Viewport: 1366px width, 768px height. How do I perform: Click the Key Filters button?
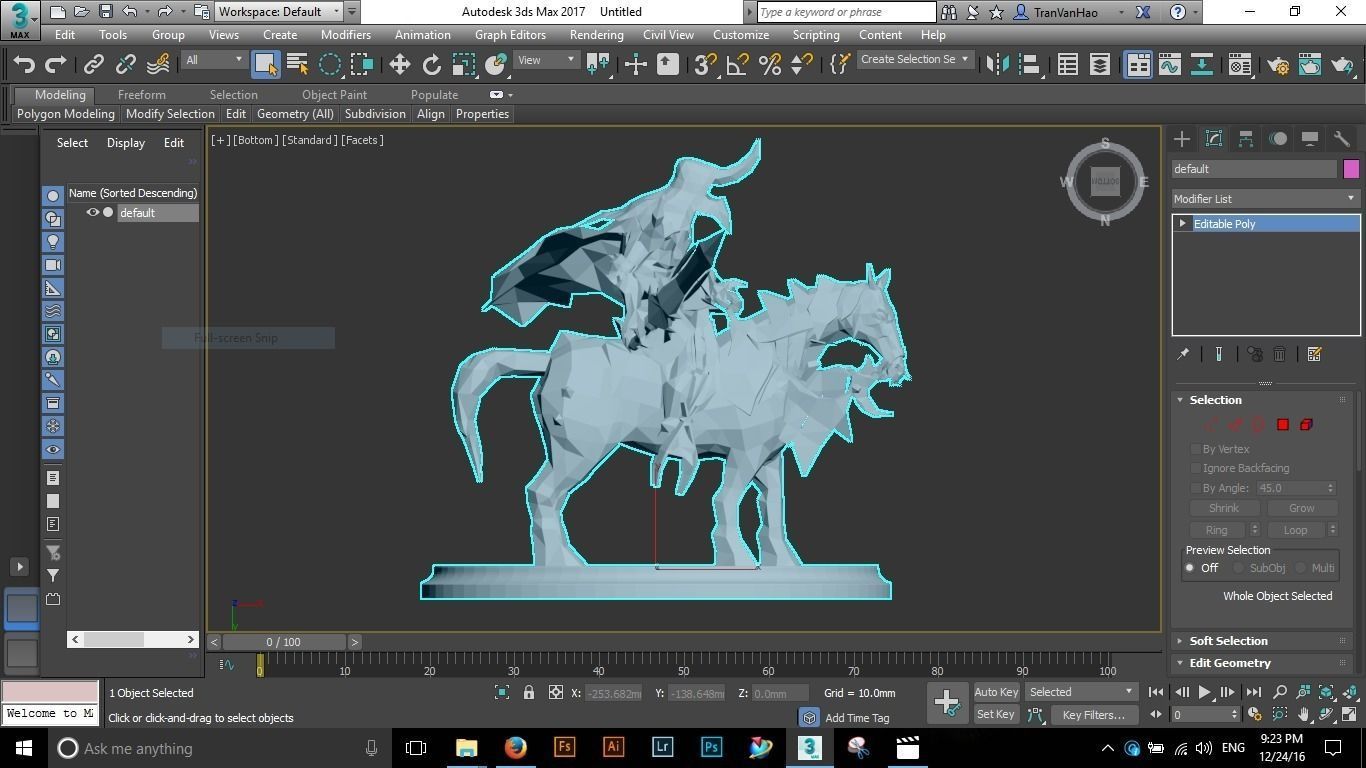coord(1094,715)
